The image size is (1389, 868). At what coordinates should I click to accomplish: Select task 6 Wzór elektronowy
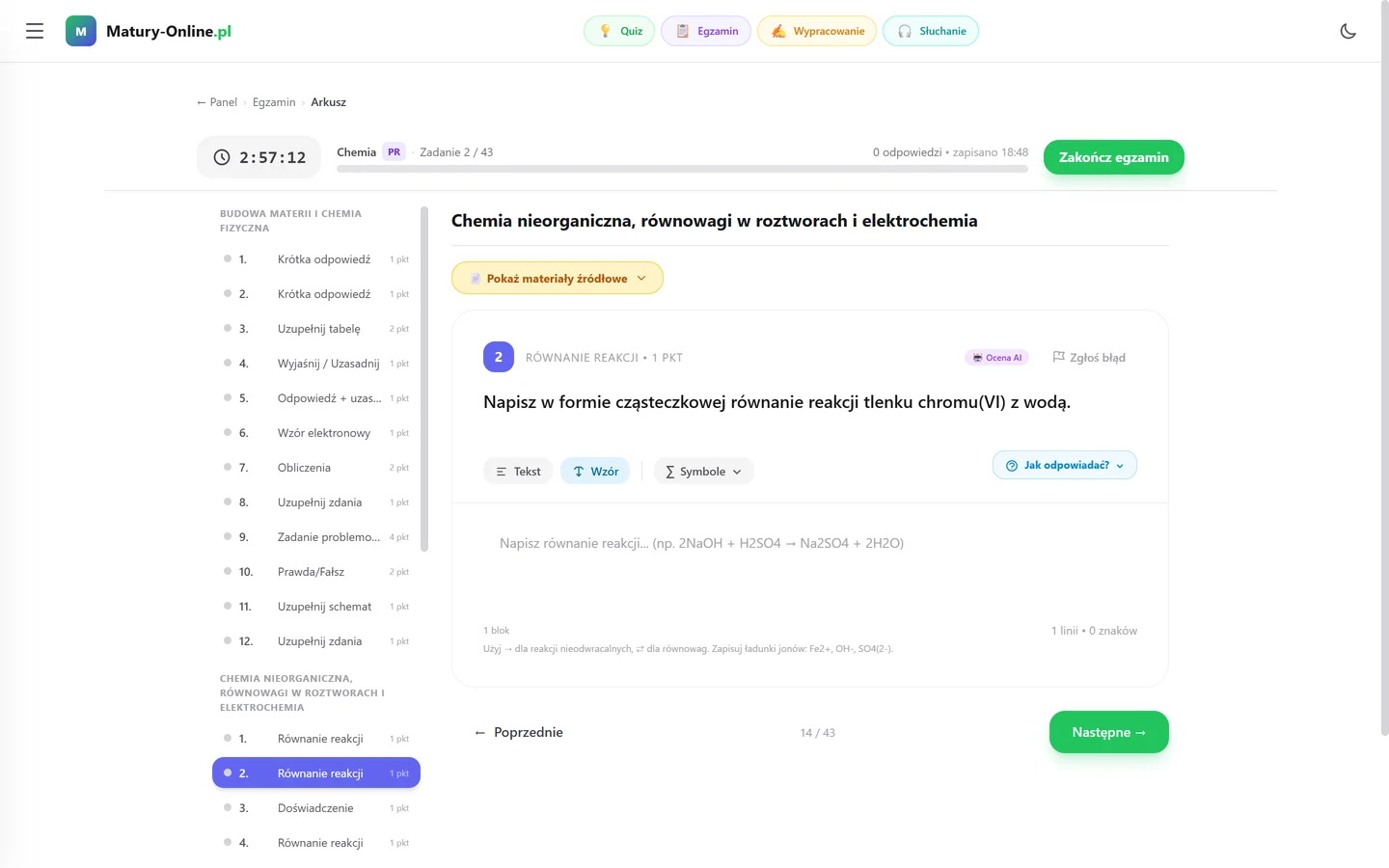coord(316,433)
